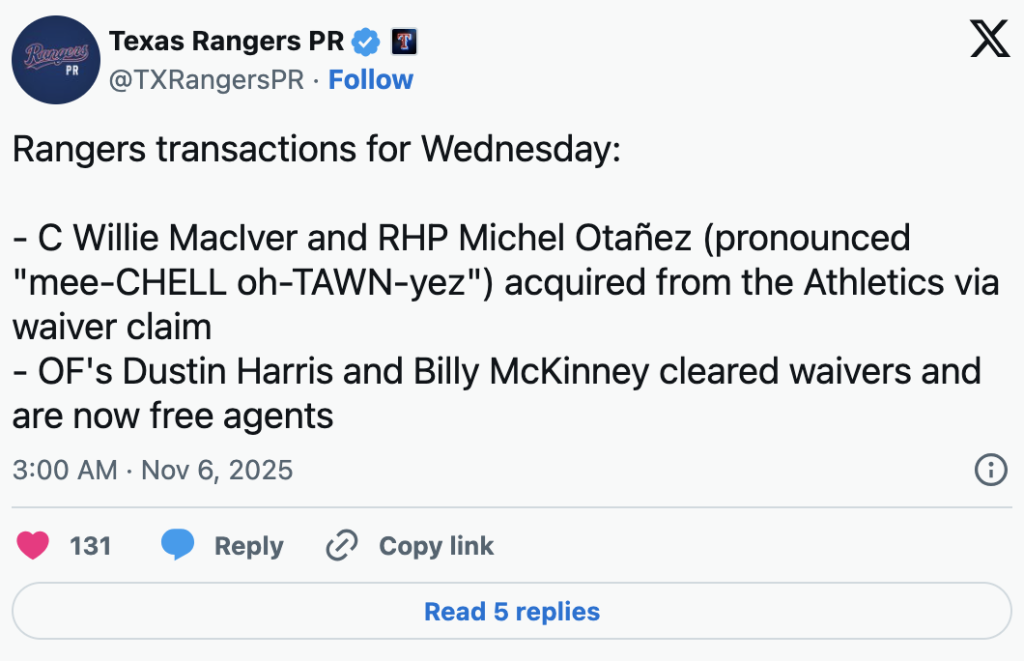Open the 3:00 AM Nov 6, 2025 timestamp

[152, 470]
